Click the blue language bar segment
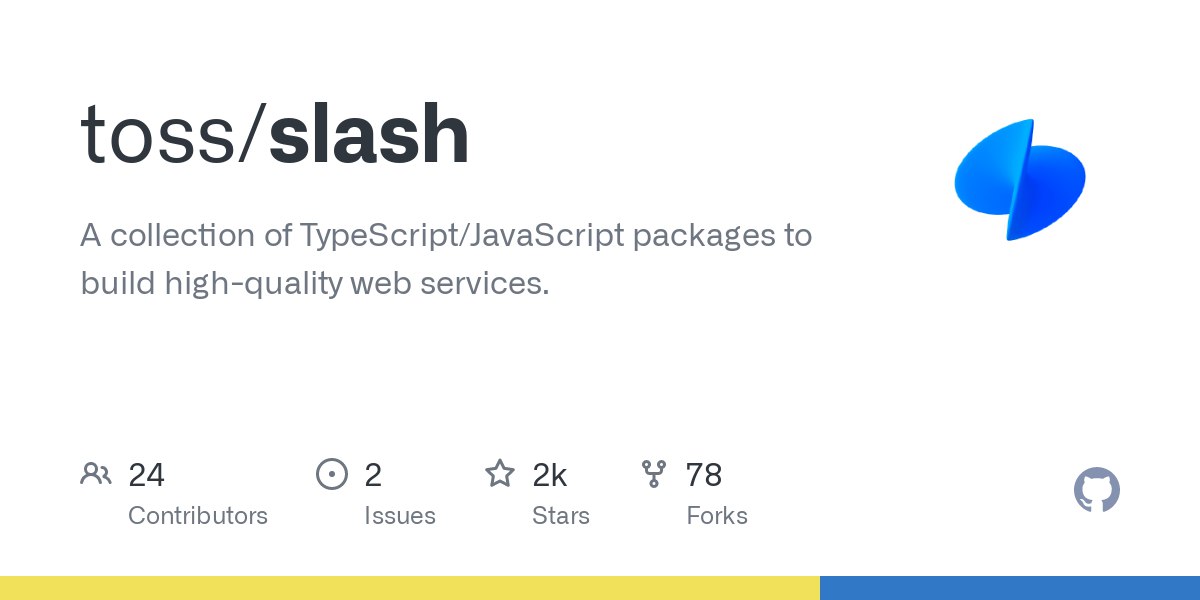This screenshot has height=600, width=1200. pos(1010,588)
